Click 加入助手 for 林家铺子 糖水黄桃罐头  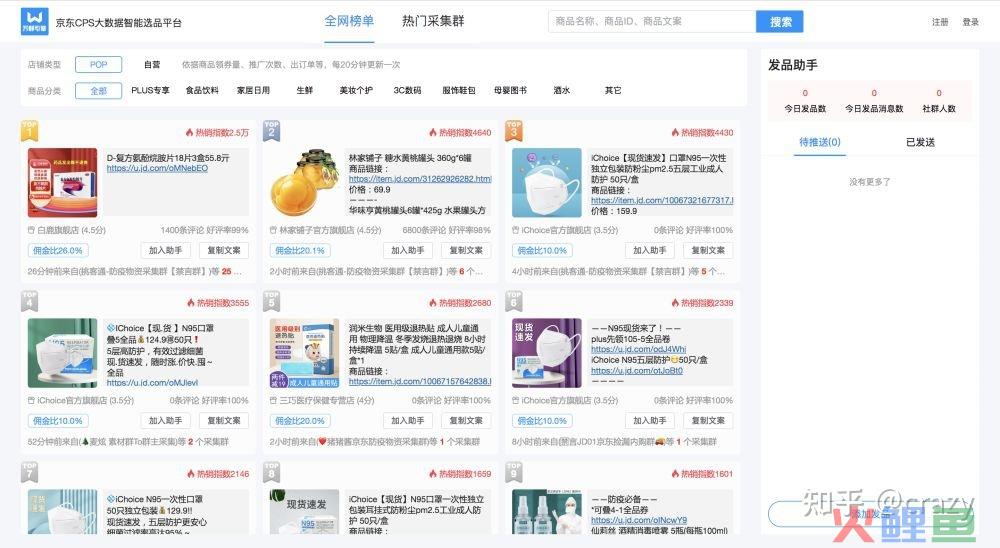[x=408, y=251]
